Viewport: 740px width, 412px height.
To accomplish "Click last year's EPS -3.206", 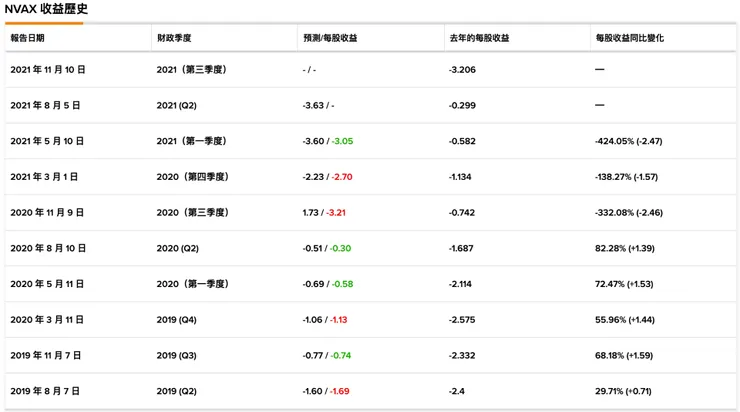I will click(x=462, y=70).
